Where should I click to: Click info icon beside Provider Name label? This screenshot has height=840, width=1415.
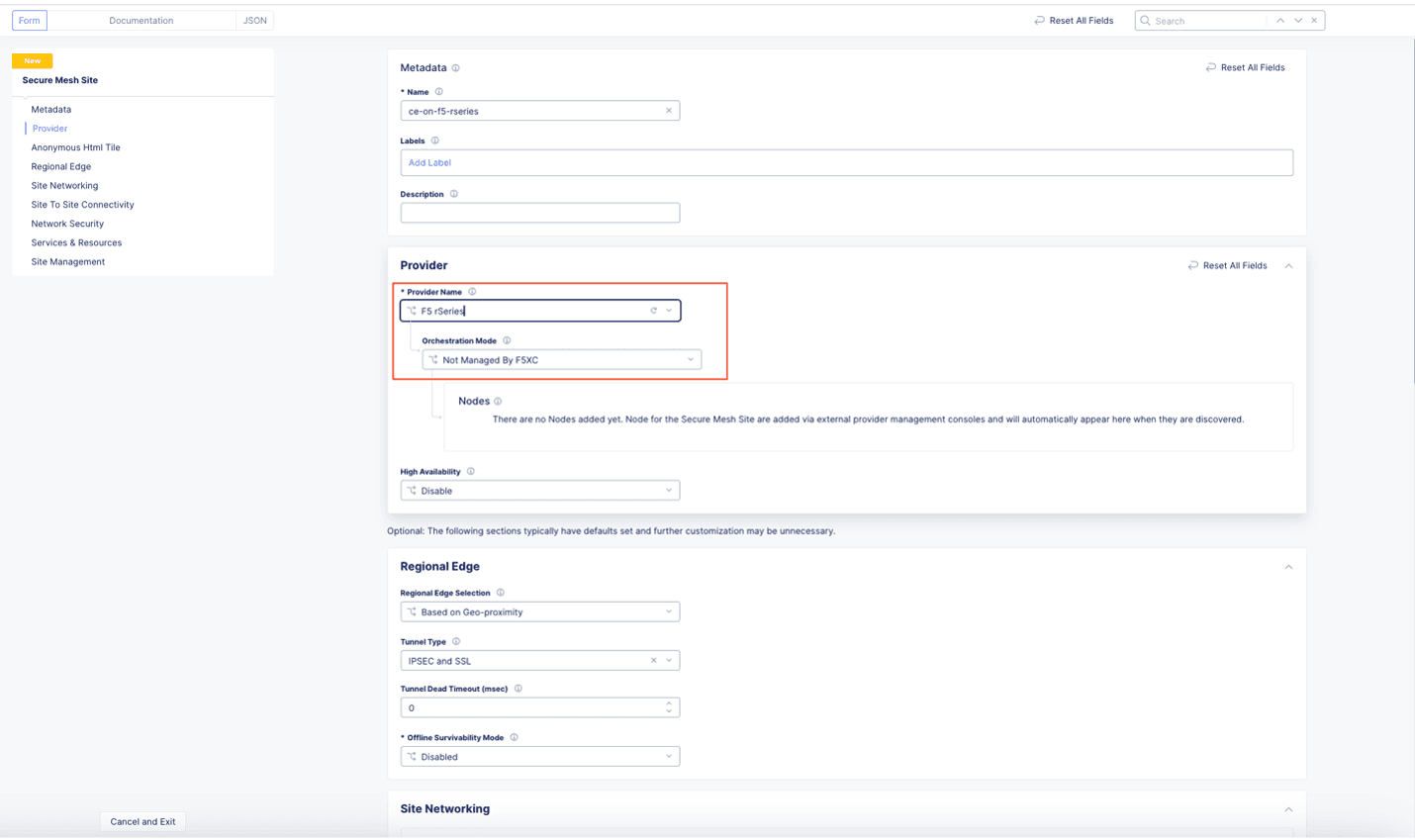pyautogui.click(x=472, y=292)
